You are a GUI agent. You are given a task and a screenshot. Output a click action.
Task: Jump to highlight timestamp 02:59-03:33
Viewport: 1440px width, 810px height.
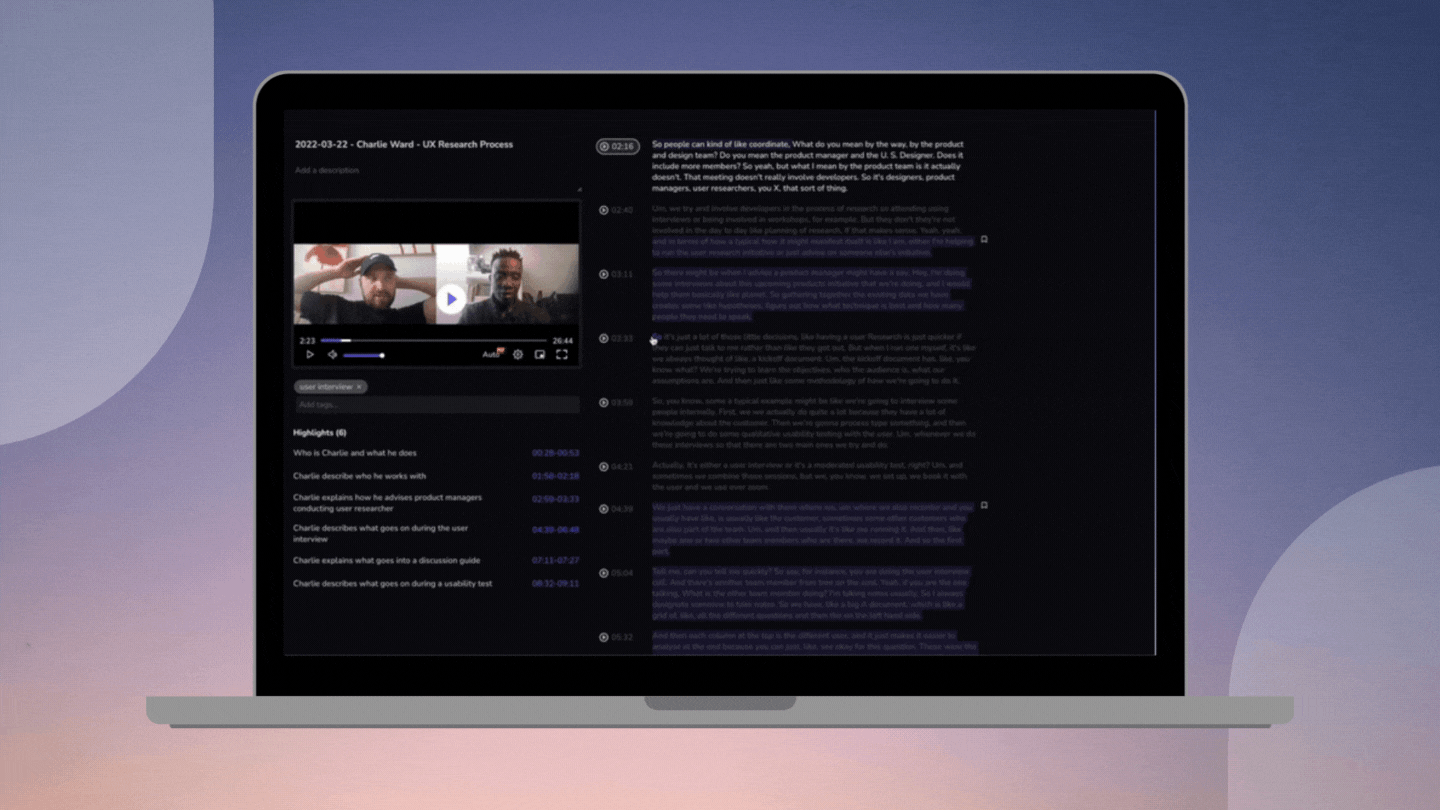555,498
